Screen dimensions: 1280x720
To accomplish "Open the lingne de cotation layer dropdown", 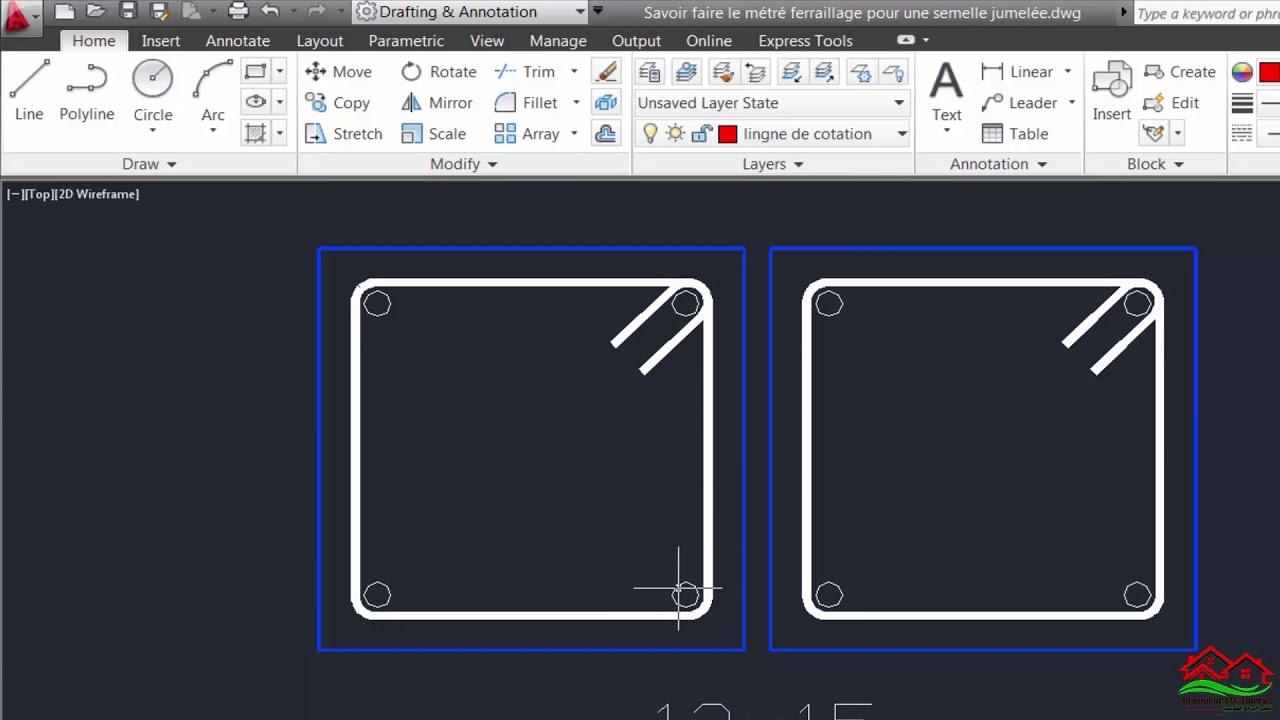I will click(x=772, y=134).
